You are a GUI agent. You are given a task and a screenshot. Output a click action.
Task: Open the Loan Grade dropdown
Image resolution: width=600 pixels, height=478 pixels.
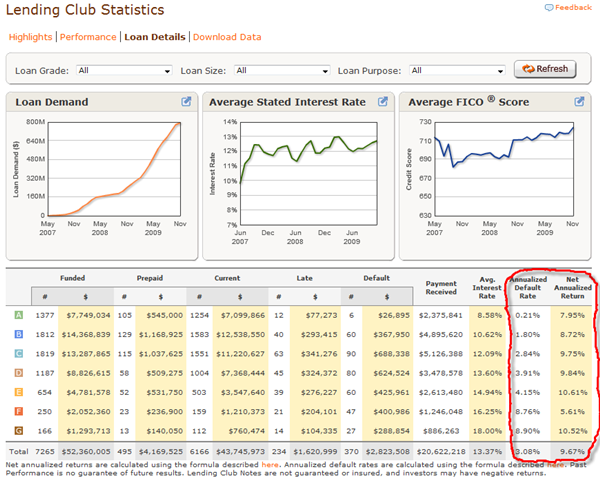[x=124, y=70]
